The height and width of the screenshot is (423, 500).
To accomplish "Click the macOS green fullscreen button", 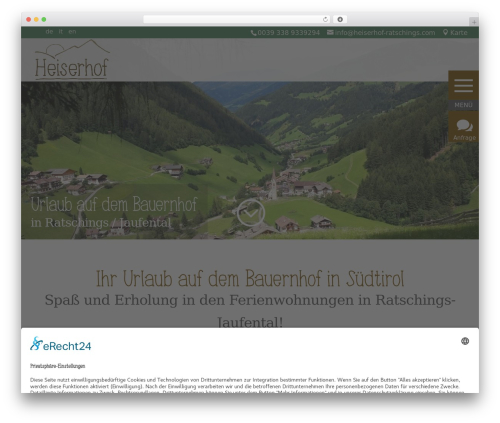I will pos(44,20).
